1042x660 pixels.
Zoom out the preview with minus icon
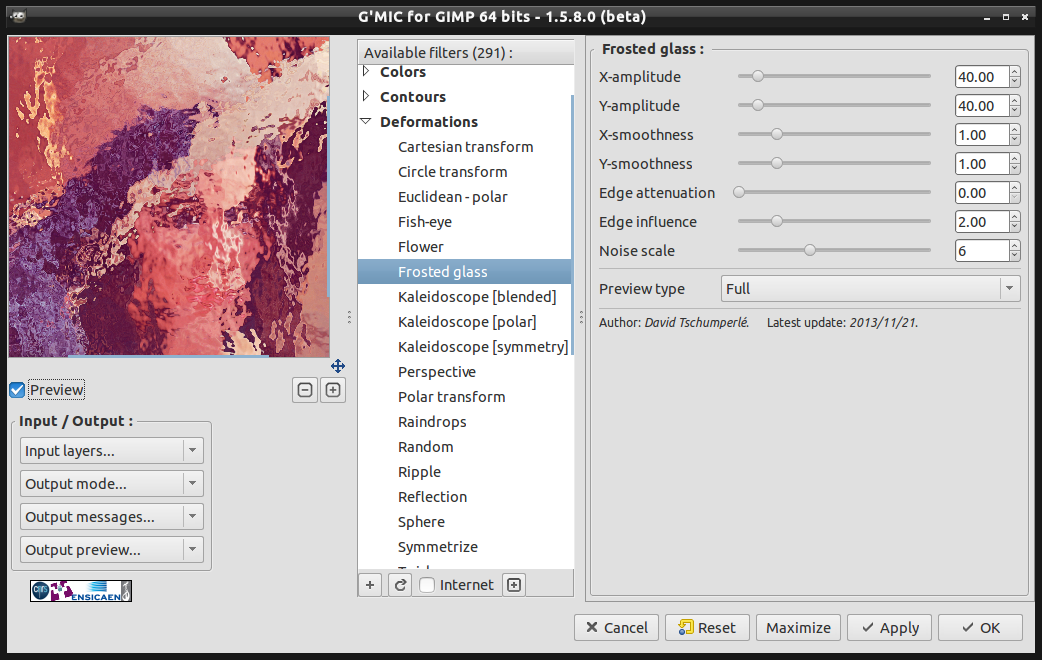pos(305,390)
